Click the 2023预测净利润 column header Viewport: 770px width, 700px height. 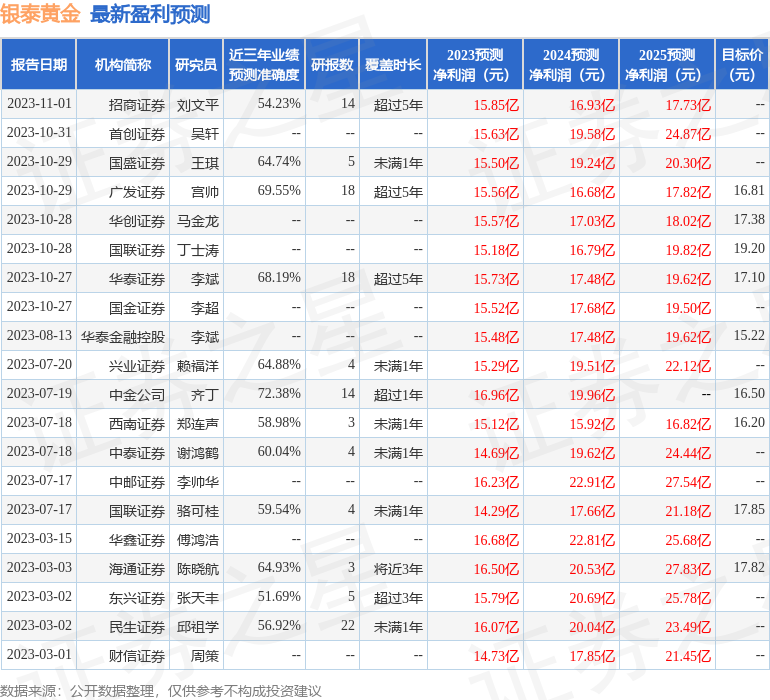475,64
